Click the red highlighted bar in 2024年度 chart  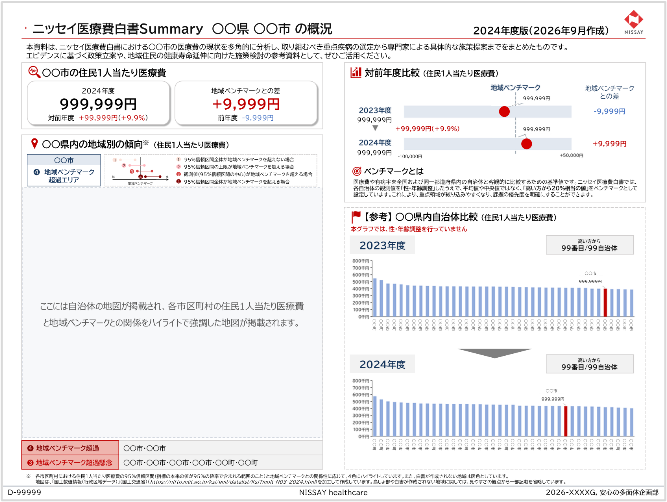pos(565,421)
